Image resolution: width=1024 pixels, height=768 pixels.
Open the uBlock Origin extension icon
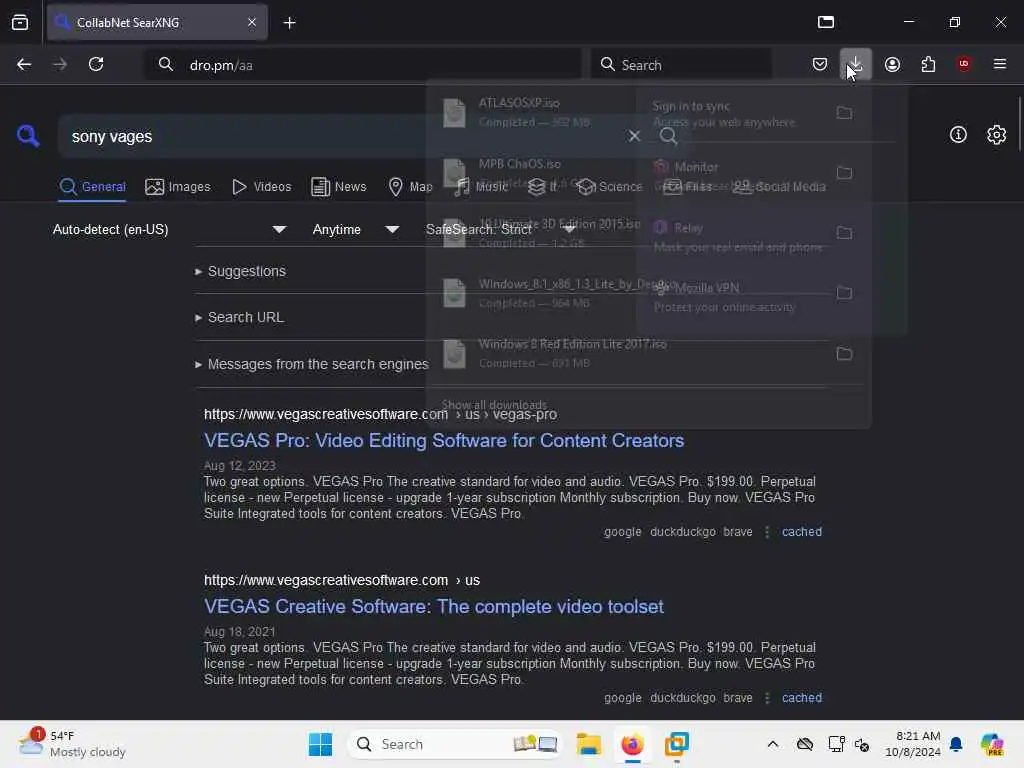(x=964, y=64)
